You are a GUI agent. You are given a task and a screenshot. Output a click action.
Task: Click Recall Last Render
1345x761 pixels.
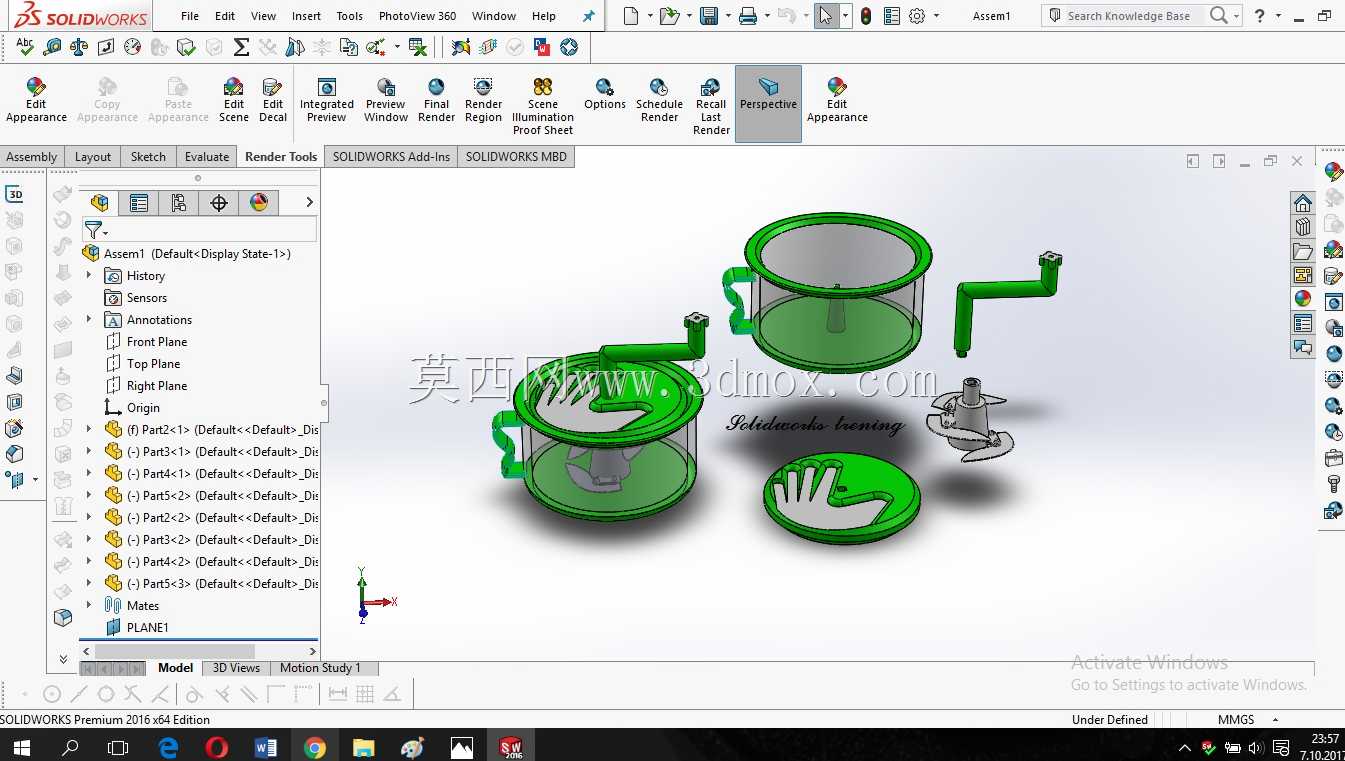coord(711,105)
